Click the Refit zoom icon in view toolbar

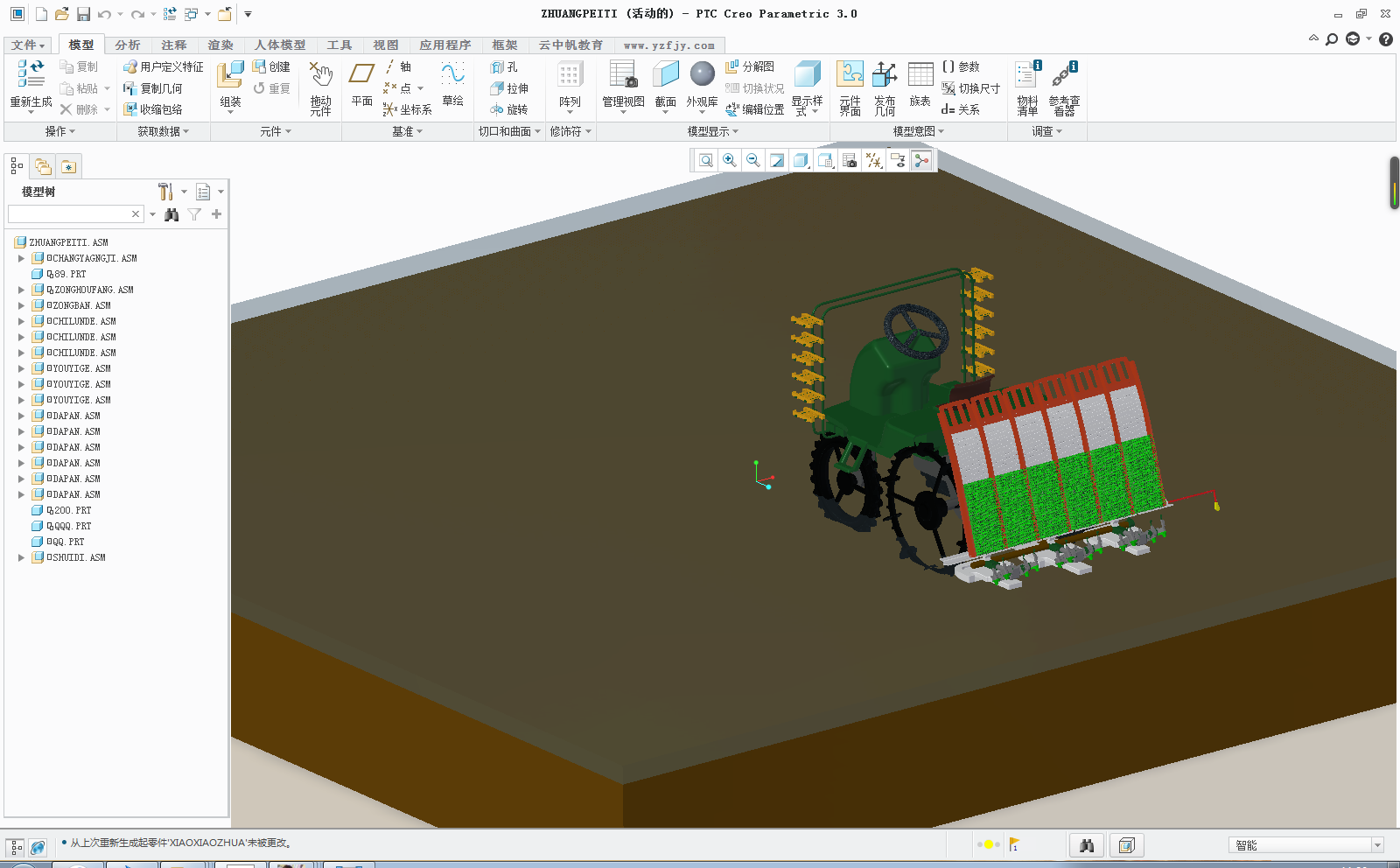click(705, 160)
